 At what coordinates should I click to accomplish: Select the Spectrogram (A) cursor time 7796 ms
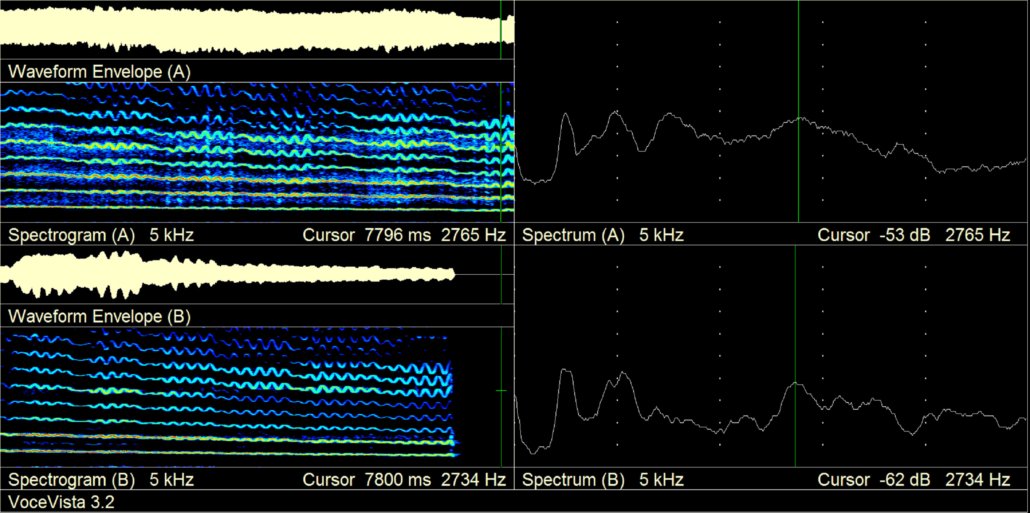pos(397,234)
